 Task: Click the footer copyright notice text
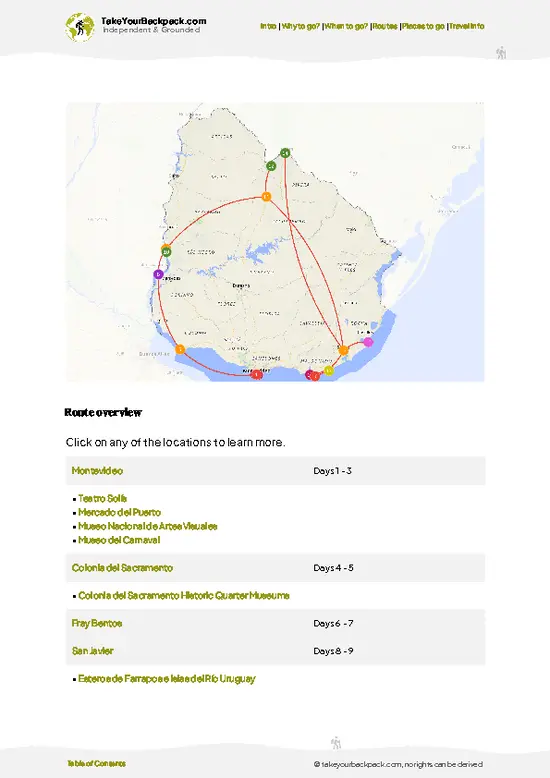[x=398, y=765]
